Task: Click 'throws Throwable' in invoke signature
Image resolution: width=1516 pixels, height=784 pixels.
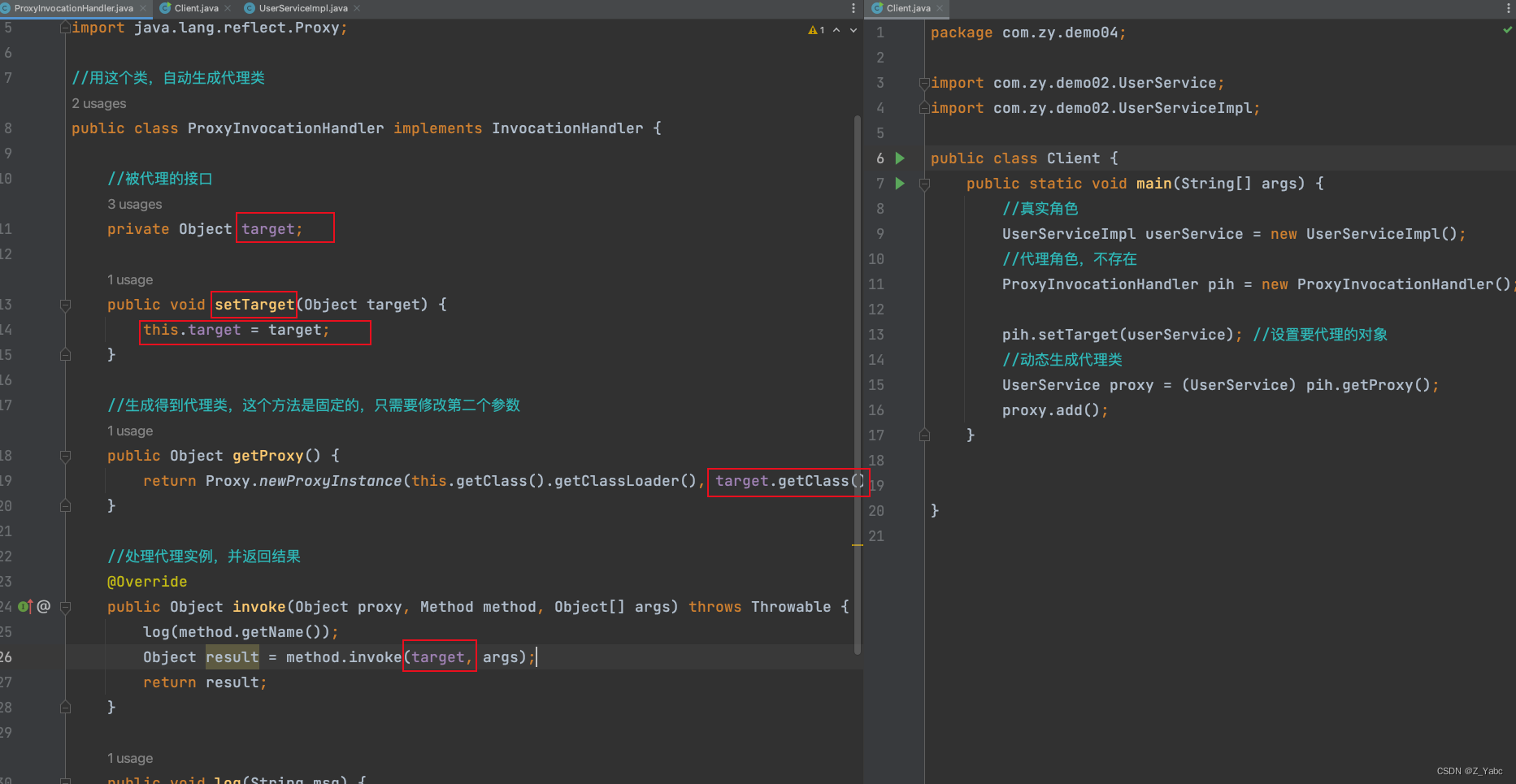Action: [759, 607]
